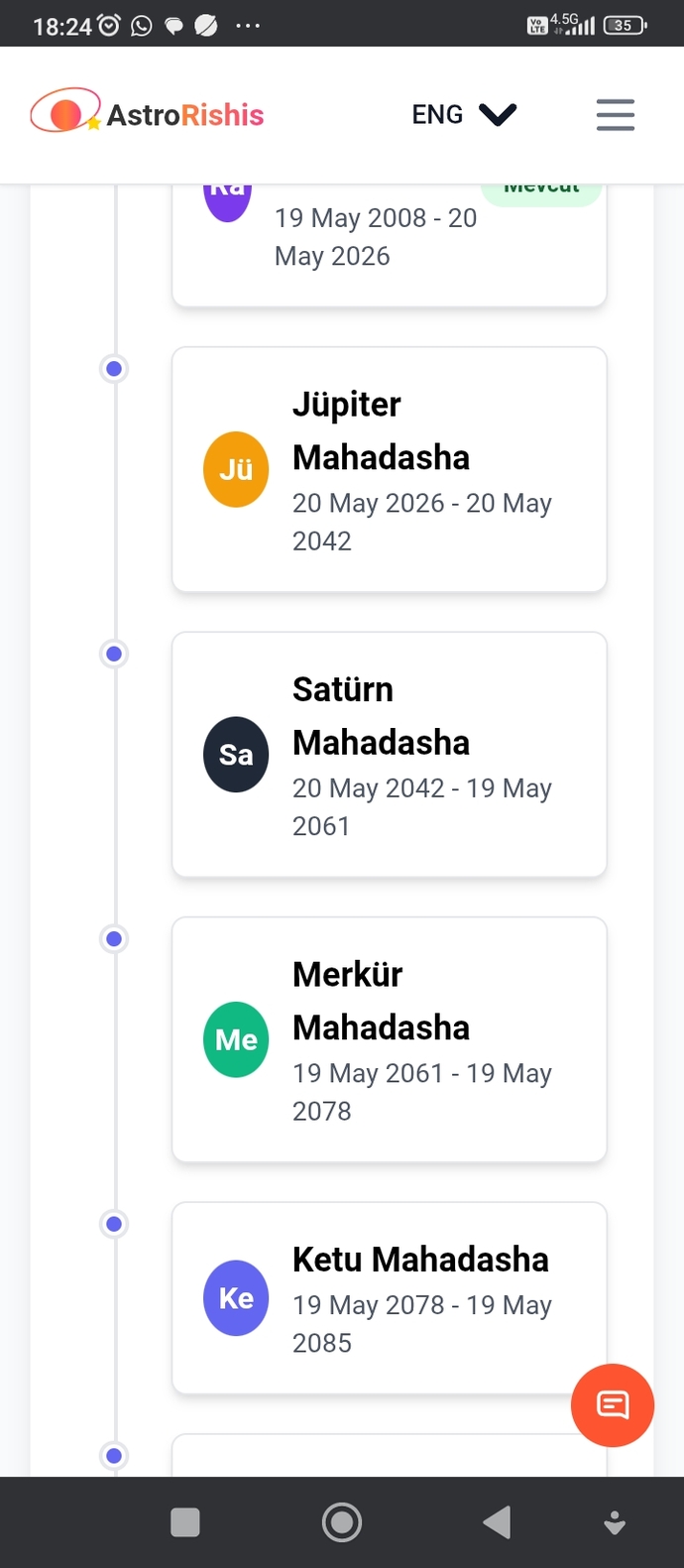Select the indigo Ke planet badge
684x1568 pixels.
[x=236, y=1298]
